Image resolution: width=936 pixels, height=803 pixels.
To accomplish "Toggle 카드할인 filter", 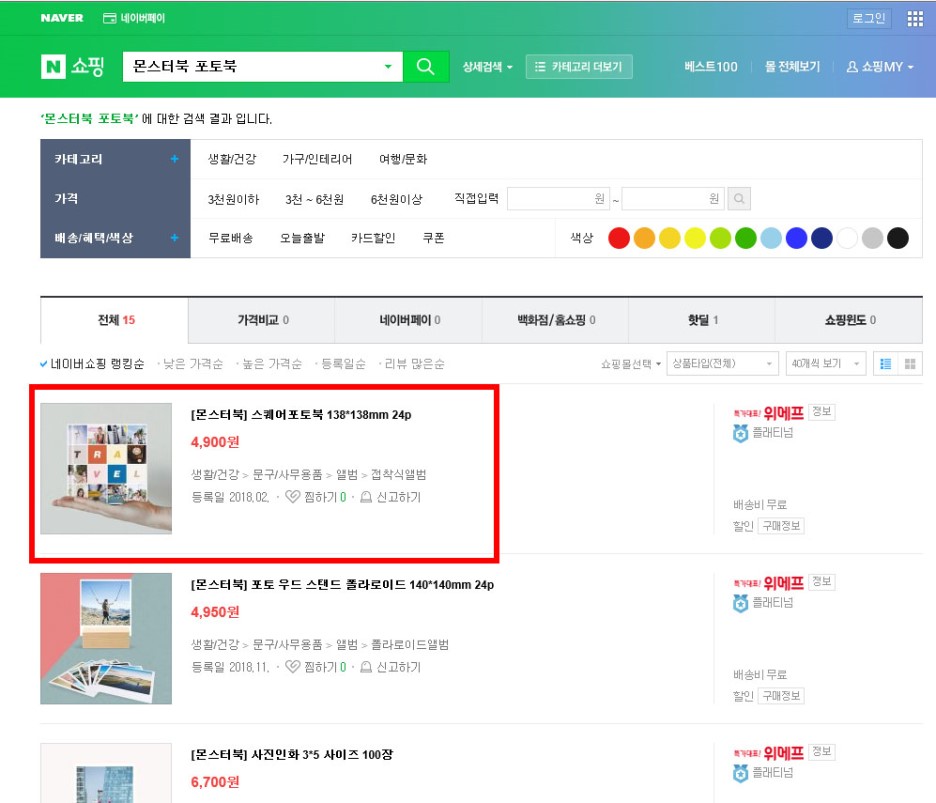I will pyautogui.click(x=373, y=238).
